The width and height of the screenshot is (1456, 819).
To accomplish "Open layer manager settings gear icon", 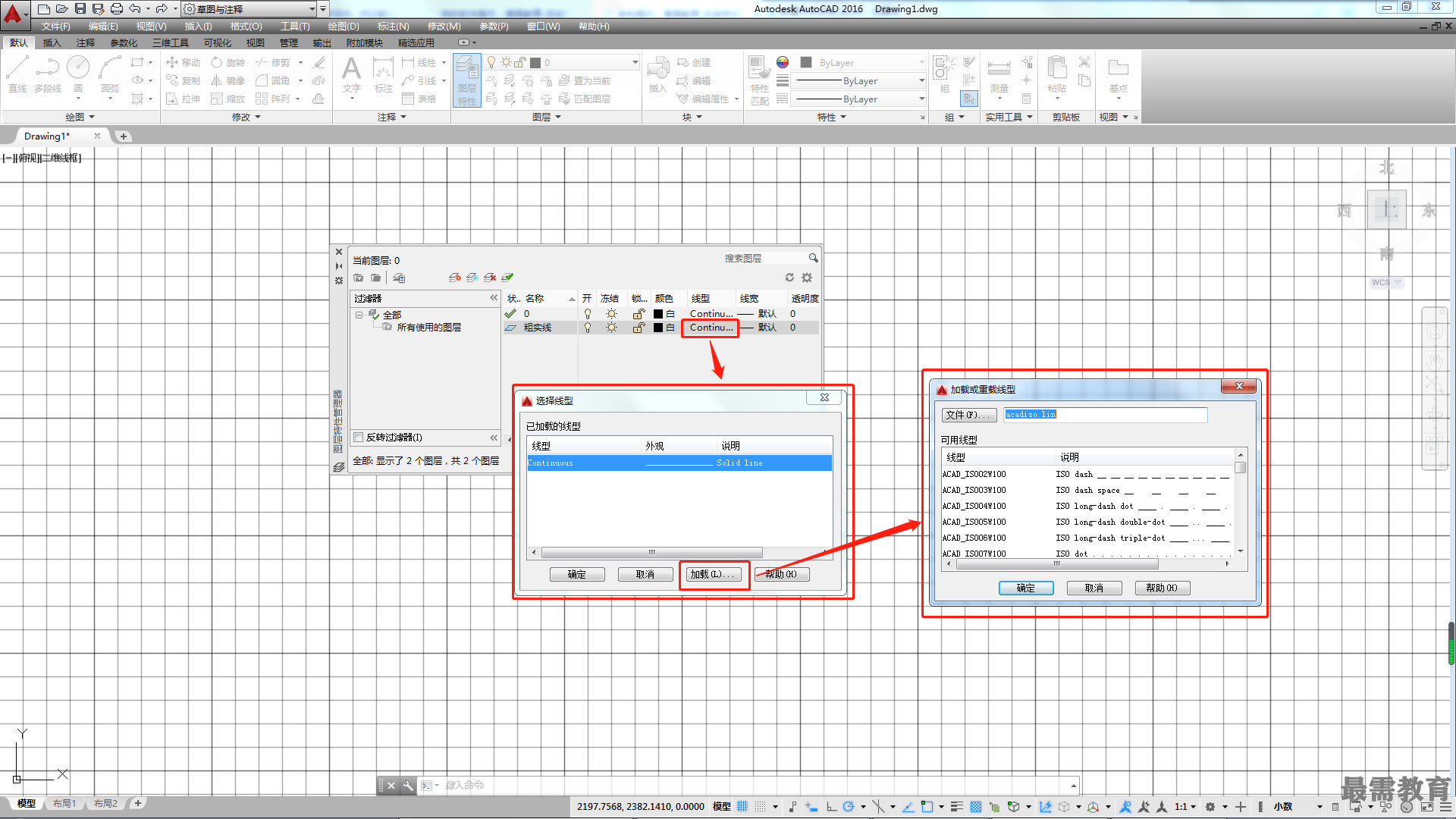I will click(807, 278).
